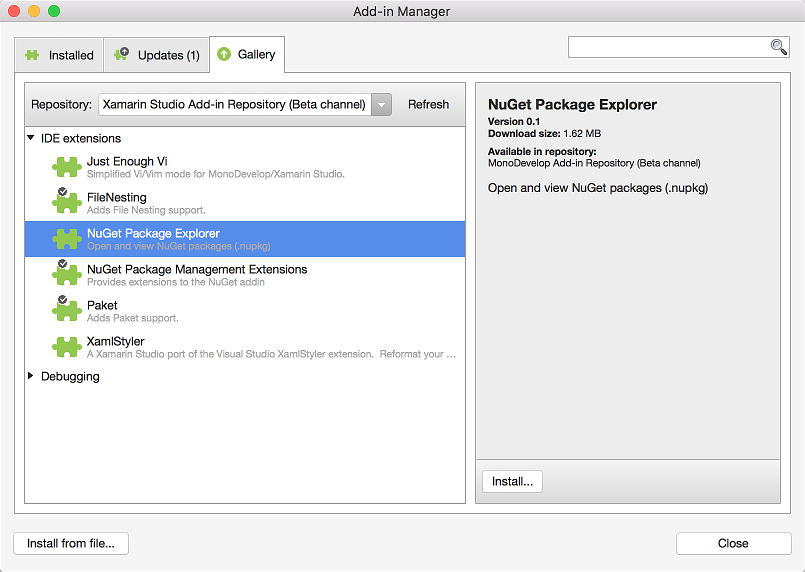The image size is (805, 572).
Task: Expand the Debugging group
Action: coord(30,376)
